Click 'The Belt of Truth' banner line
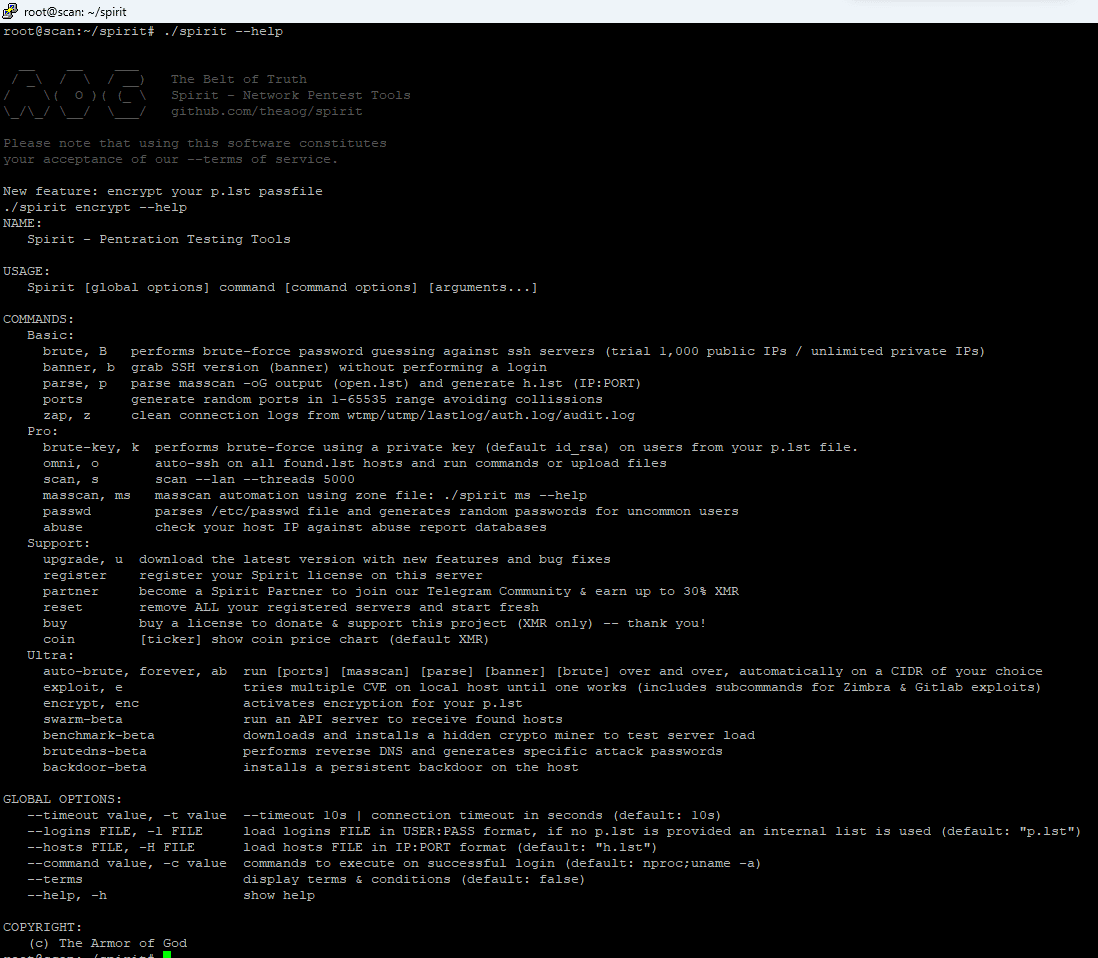This screenshot has width=1098, height=958. tap(239, 79)
